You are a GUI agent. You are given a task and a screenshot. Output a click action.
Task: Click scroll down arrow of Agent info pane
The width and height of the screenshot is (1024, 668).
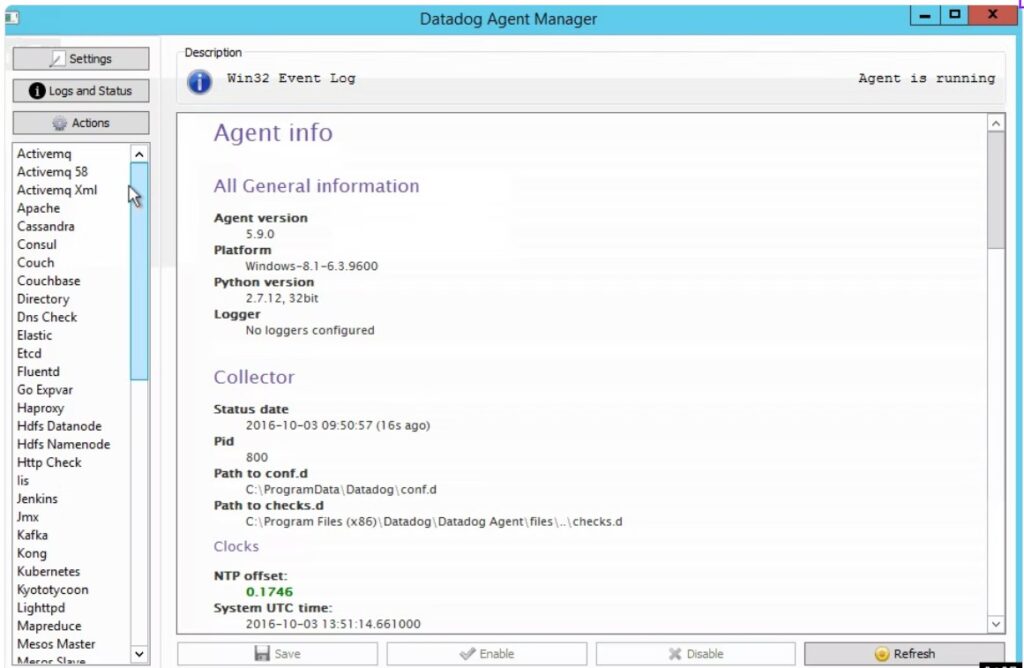[x=995, y=624]
